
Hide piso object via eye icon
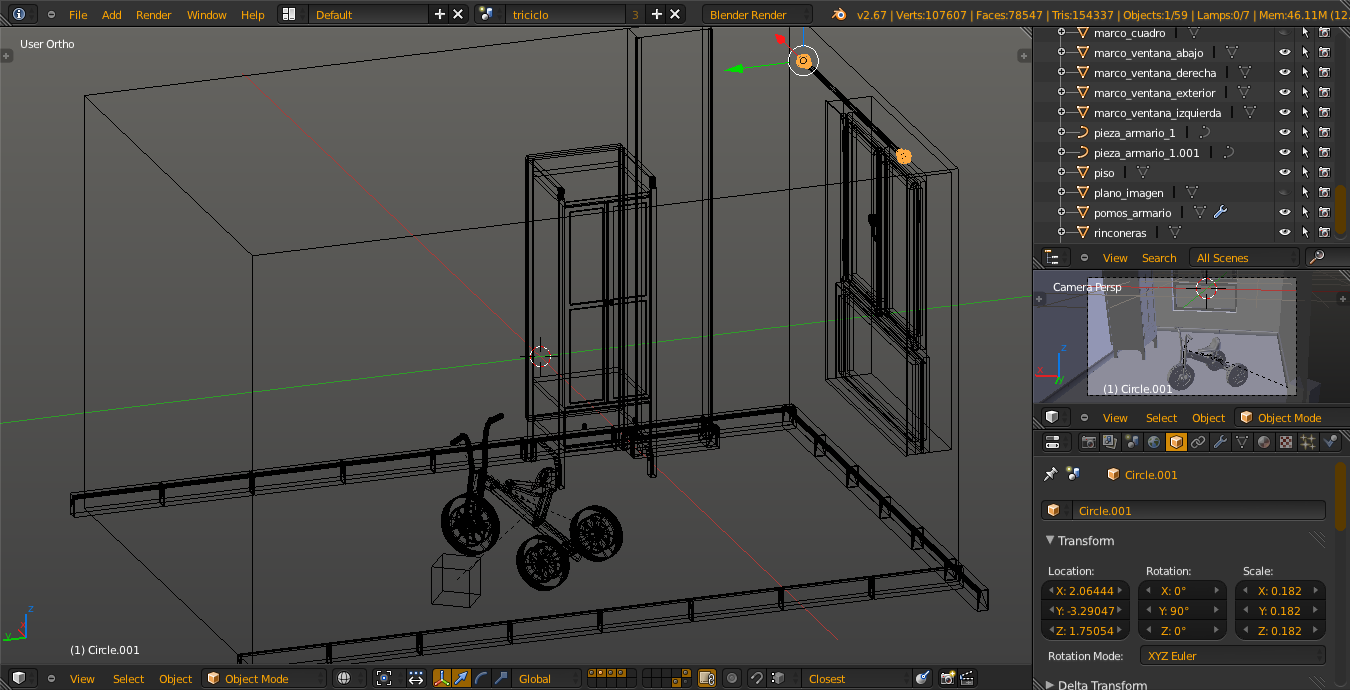point(1285,172)
